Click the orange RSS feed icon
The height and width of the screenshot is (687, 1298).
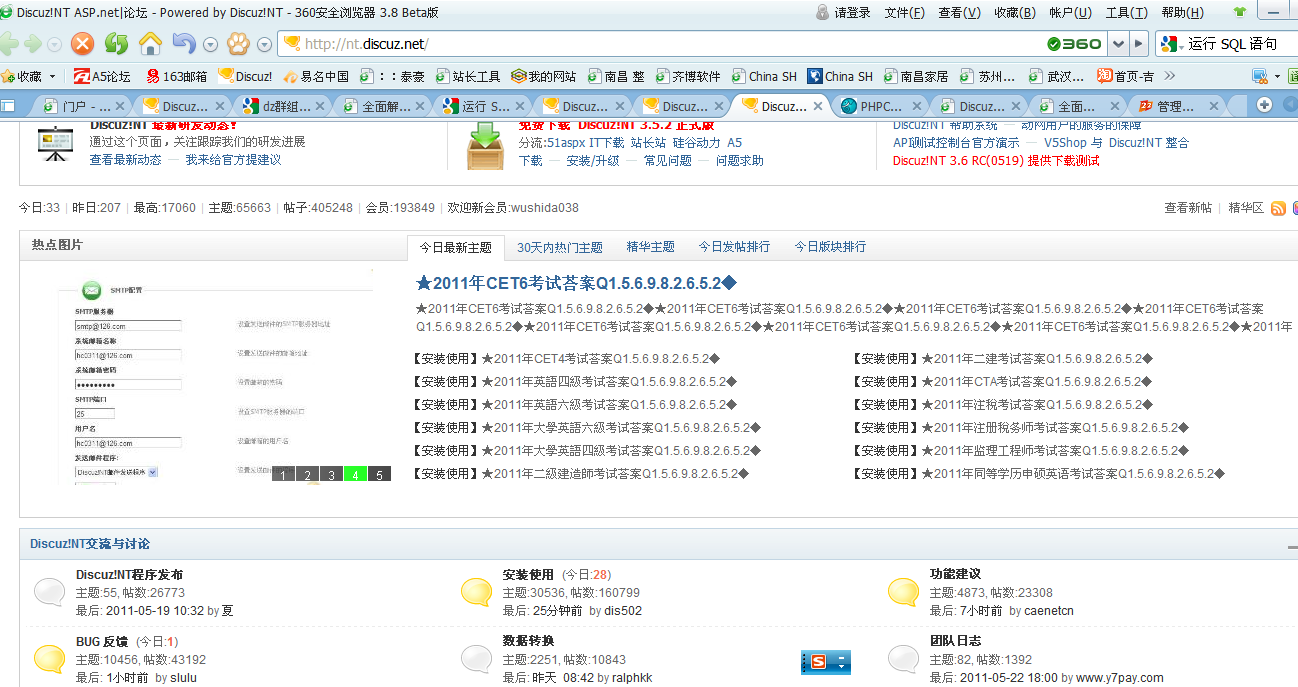click(x=1278, y=208)
